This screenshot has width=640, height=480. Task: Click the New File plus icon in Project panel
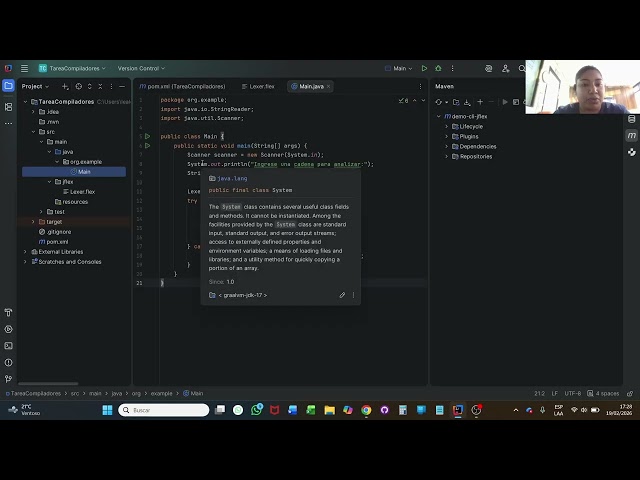point(65,87)
